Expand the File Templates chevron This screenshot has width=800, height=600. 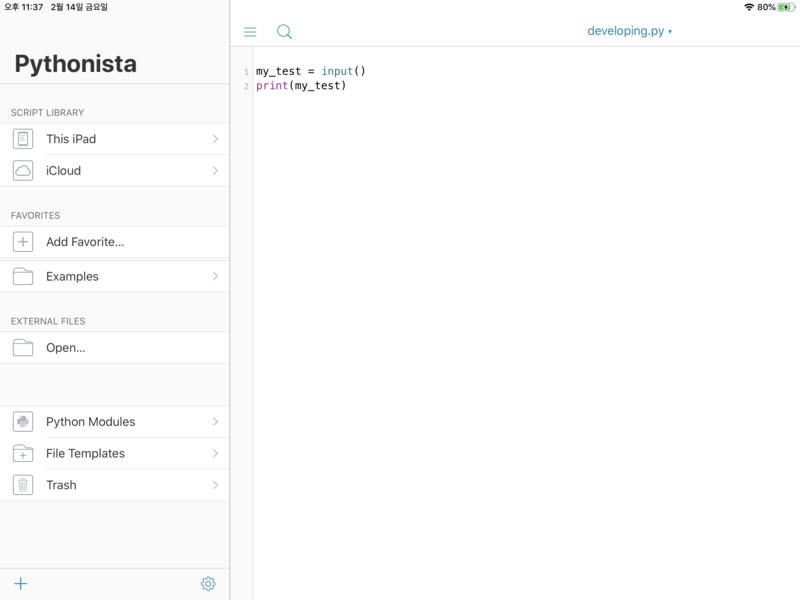(x=215, y=453)
